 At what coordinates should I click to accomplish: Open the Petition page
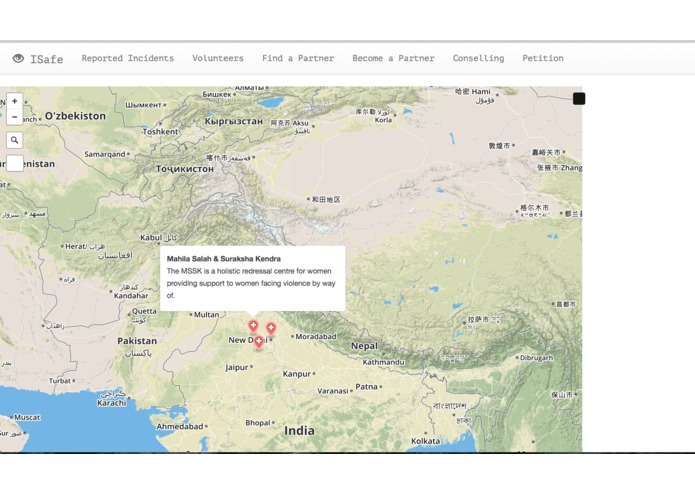point(543,58)
